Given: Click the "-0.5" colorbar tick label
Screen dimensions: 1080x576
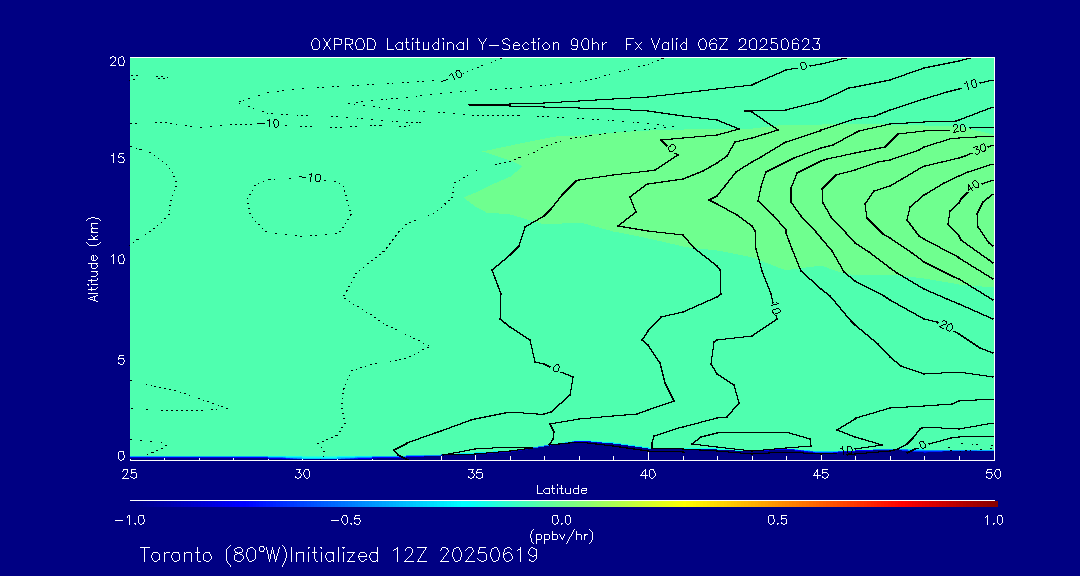Looking at the screenshot, I should (x=346, y=520).
